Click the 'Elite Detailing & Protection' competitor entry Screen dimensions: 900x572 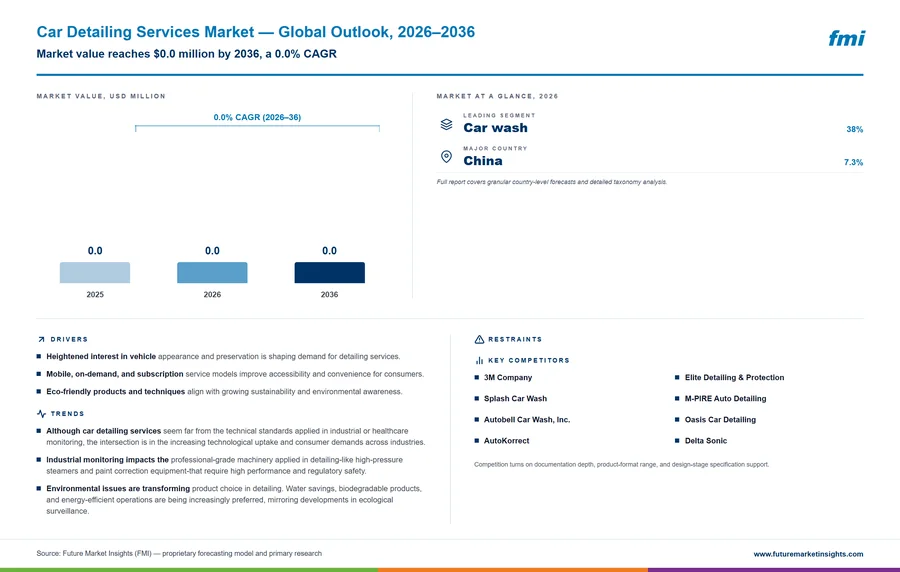pyautogui.click(x=734, y=378)
